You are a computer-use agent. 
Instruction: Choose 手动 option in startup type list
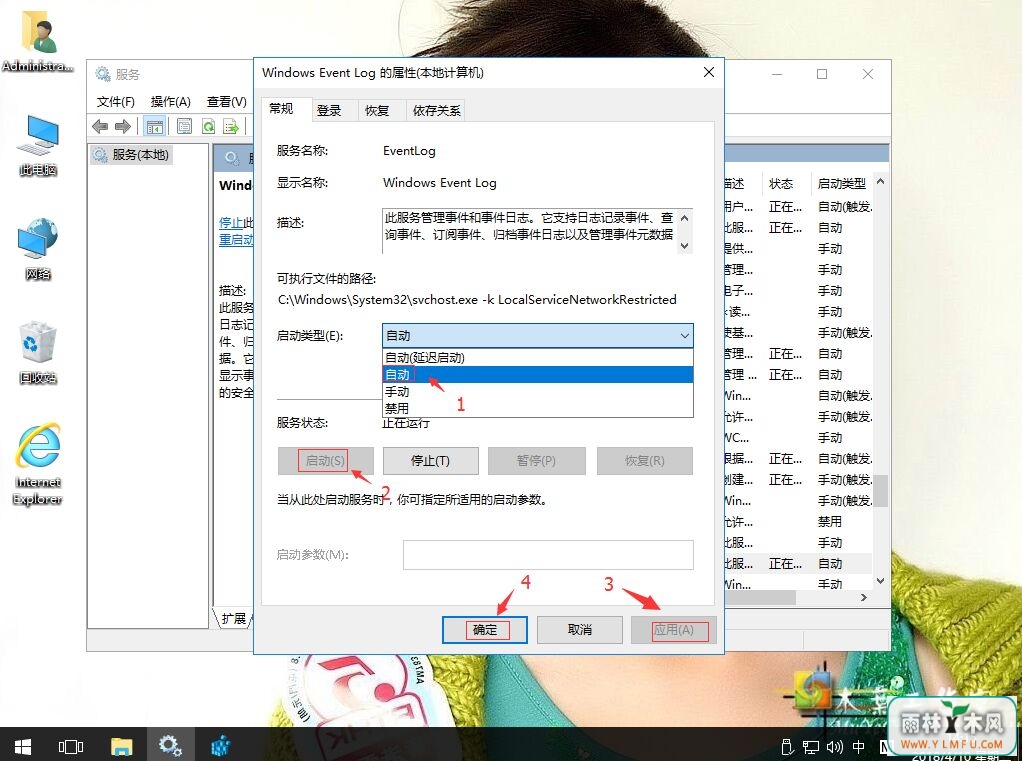pyautogui.click(x=538, y=392)
